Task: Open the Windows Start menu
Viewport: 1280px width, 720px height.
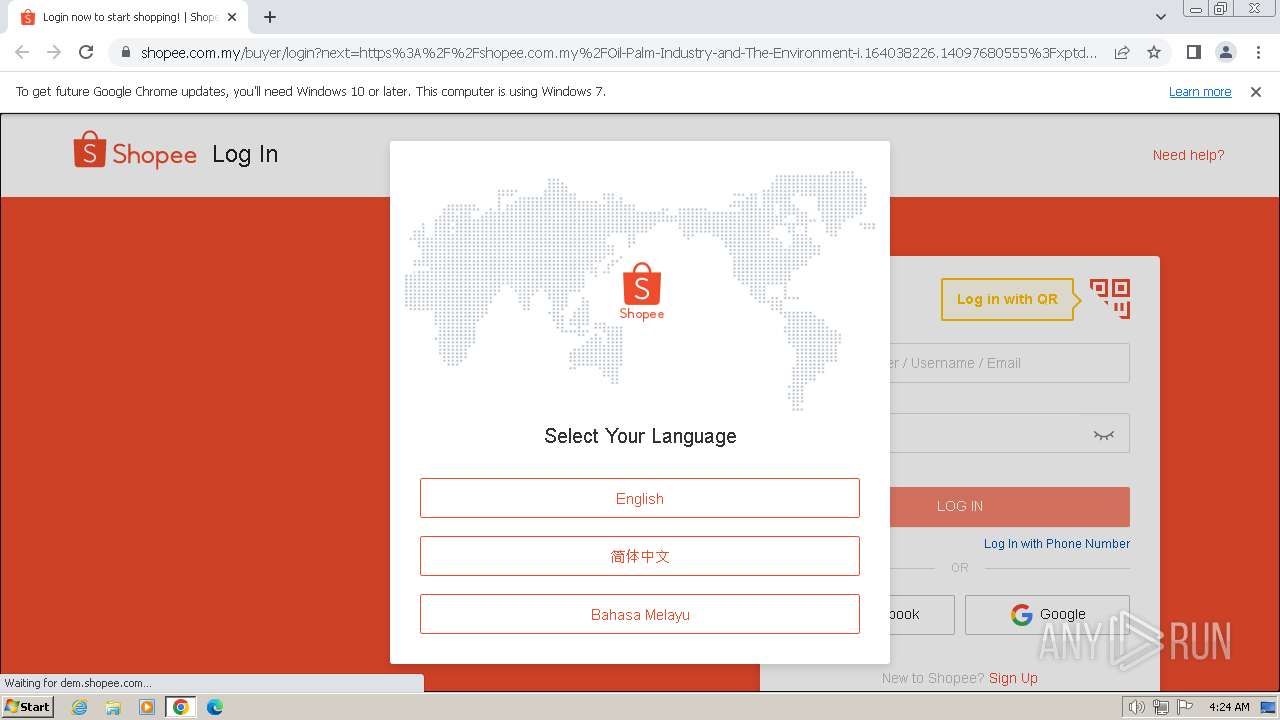Action: 28,706
